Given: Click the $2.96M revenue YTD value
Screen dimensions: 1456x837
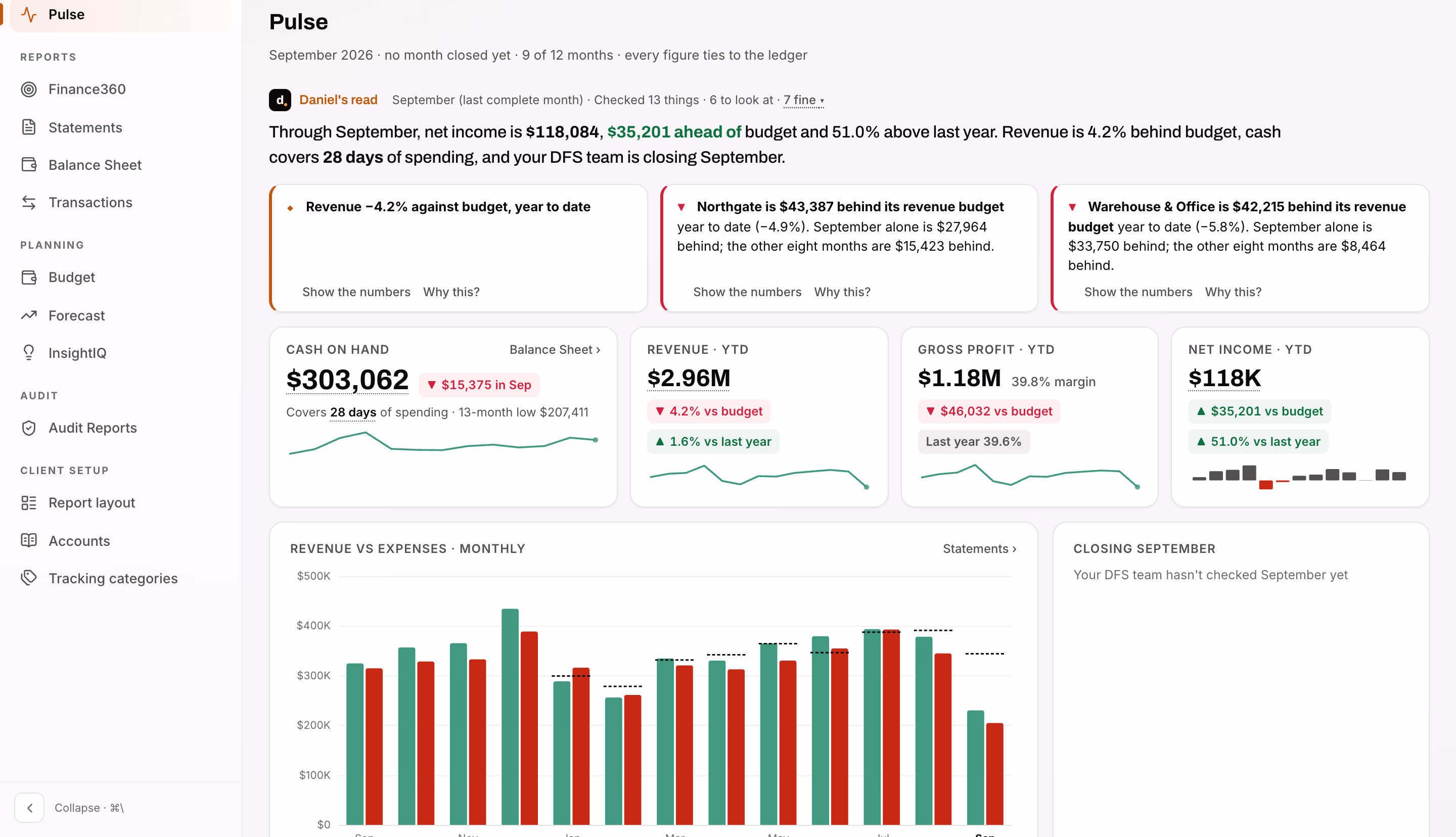Looking at the screenshot, I should (x=689, y=378).
